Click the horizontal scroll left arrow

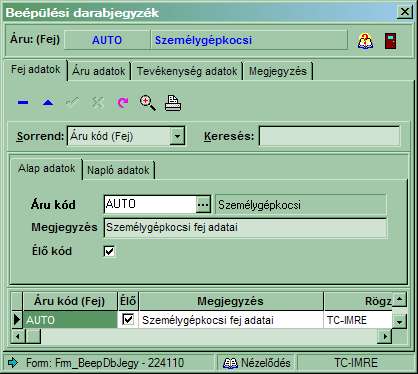click(x=18, y=336)
